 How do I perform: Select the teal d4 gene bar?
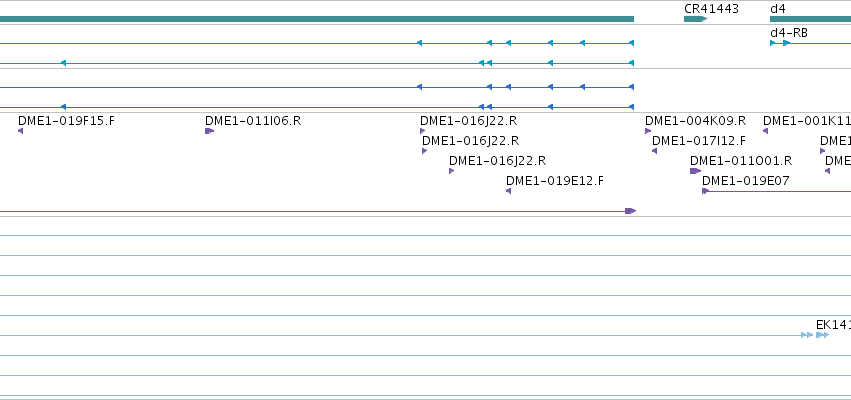tap(810, 19)
